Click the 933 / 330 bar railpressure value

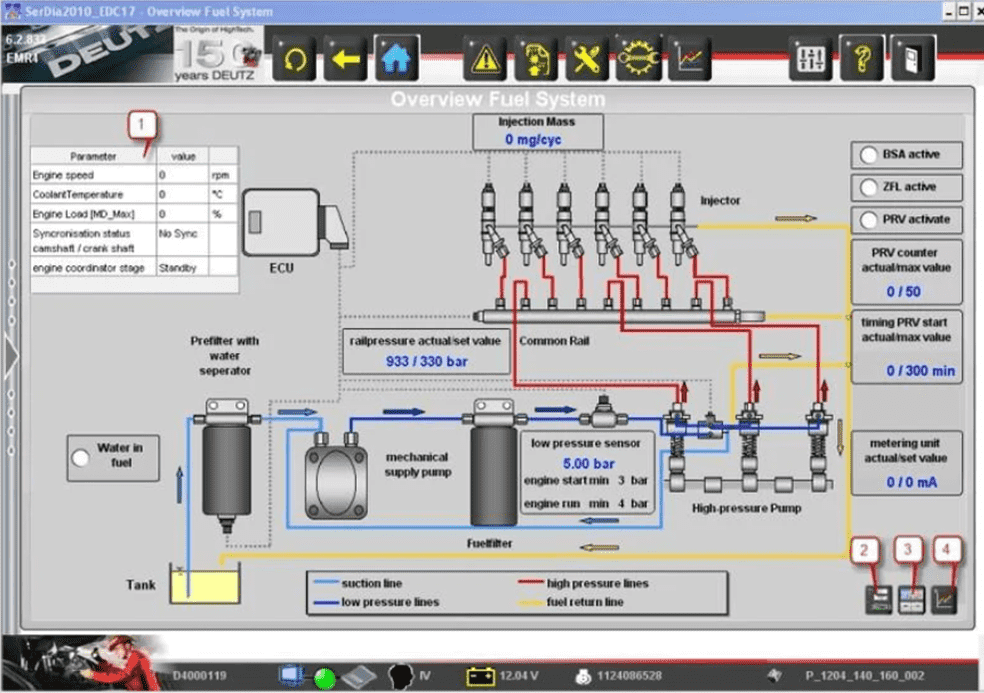click(x=426, y=362)
